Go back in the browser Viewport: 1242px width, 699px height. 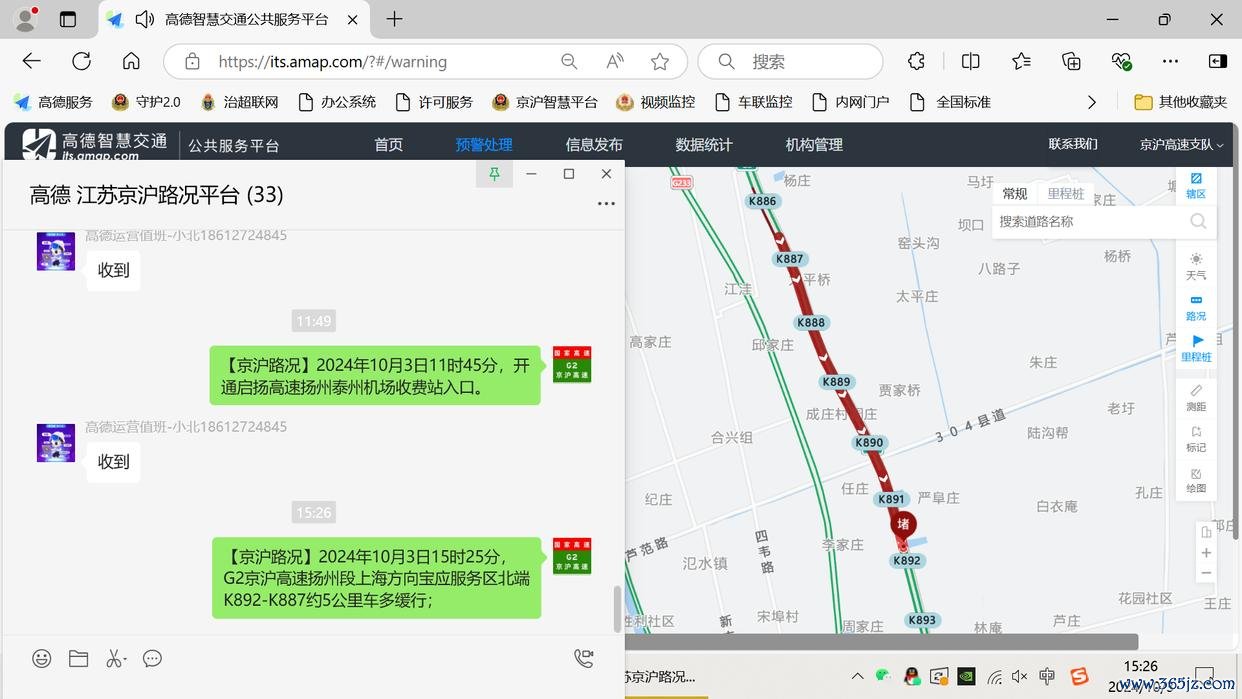[x=32, y=61]
